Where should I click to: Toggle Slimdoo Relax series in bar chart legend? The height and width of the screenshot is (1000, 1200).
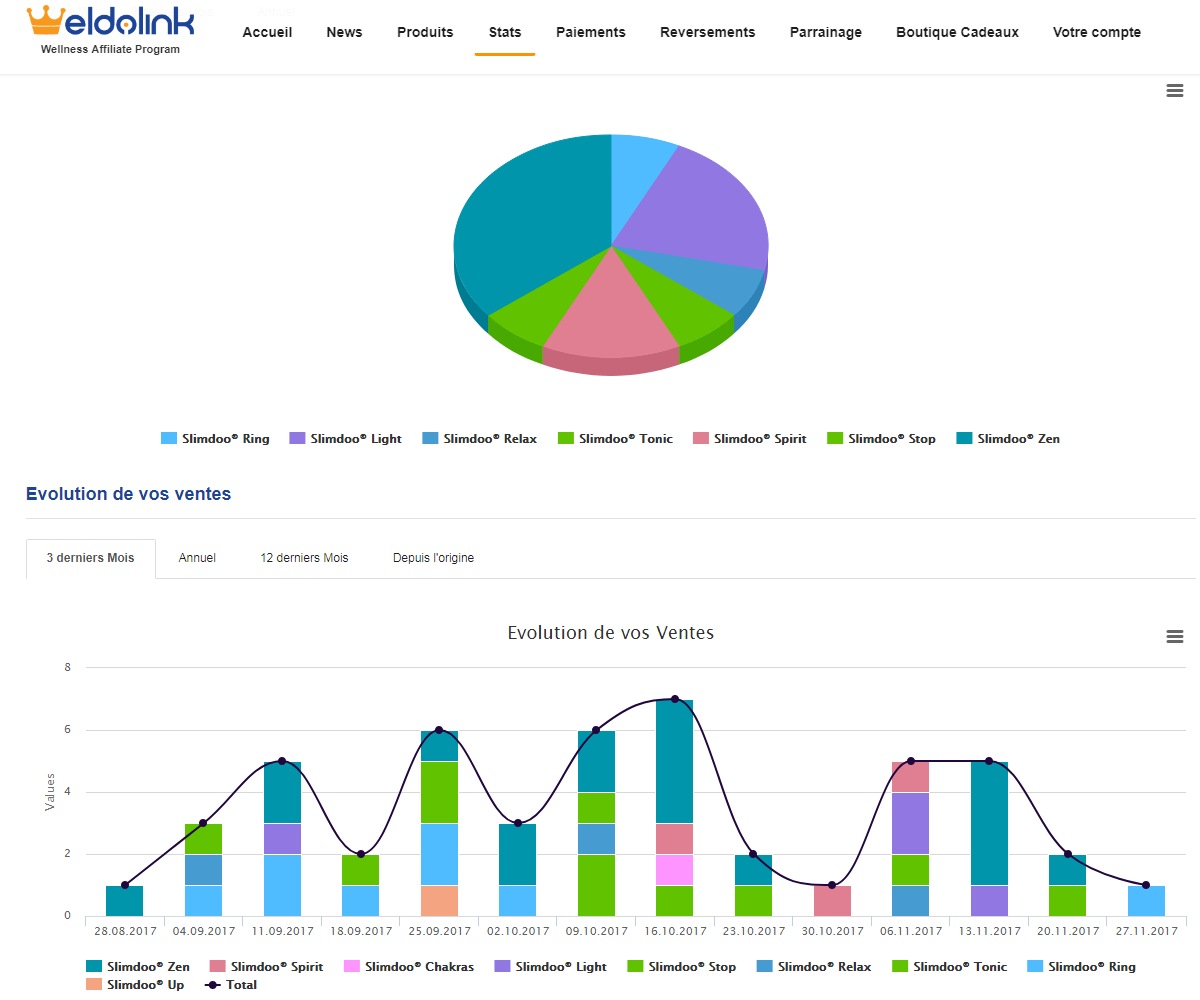pos(813,967)
